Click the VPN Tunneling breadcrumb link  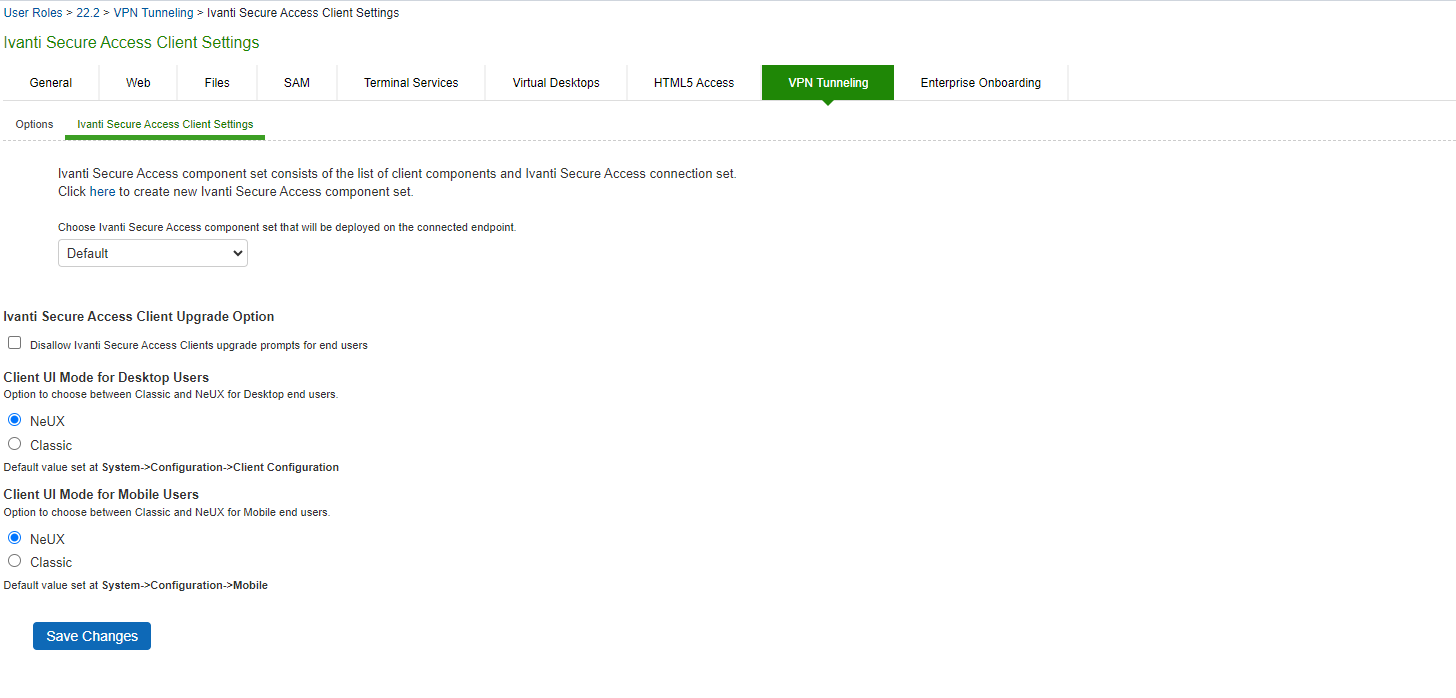click(153, 13)
